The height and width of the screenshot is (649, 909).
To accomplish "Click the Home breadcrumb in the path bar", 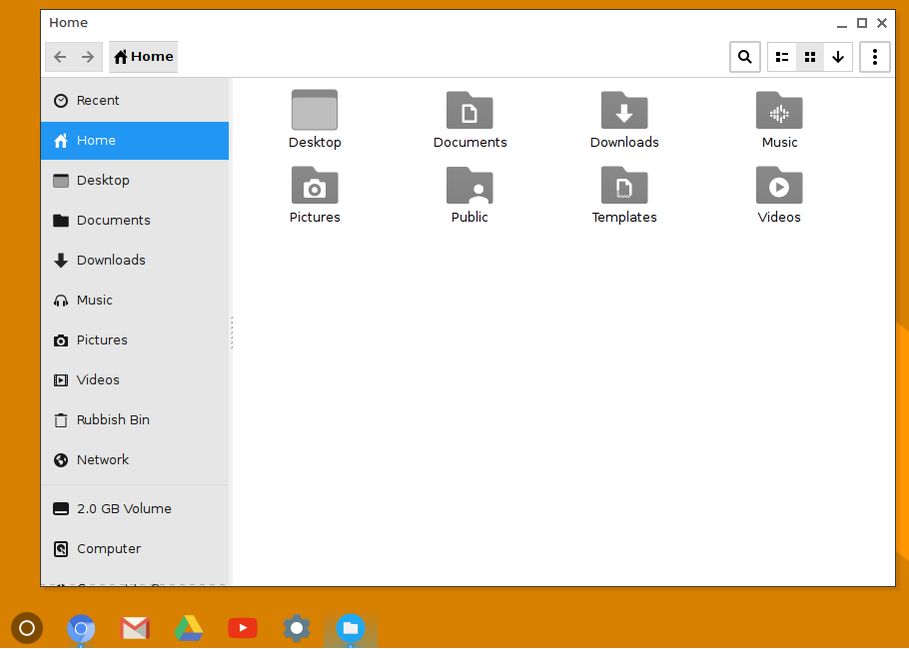I will pyautogui.click(x=143, y=57).
